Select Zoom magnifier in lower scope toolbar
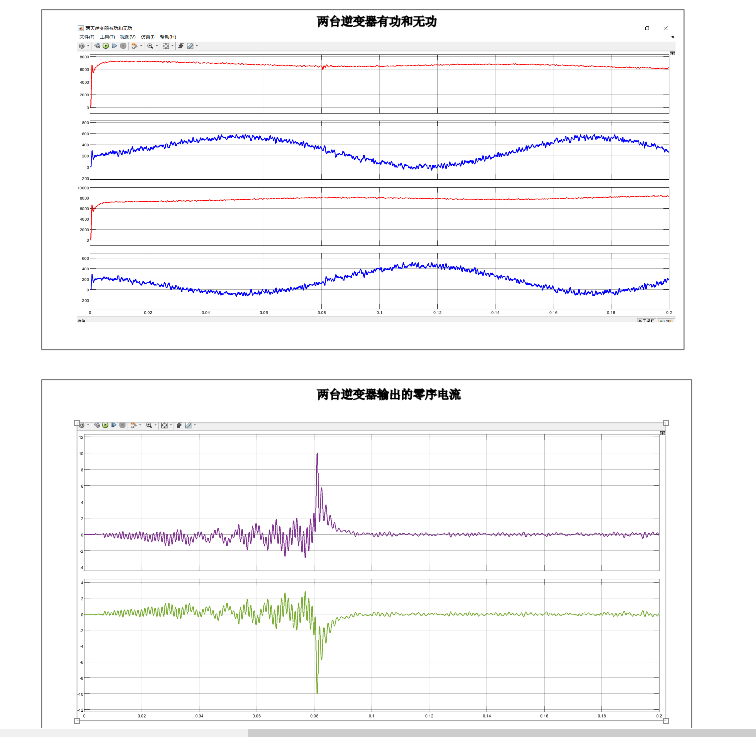The height and width of the screenshot is (737, 756). tap(148, 425)
